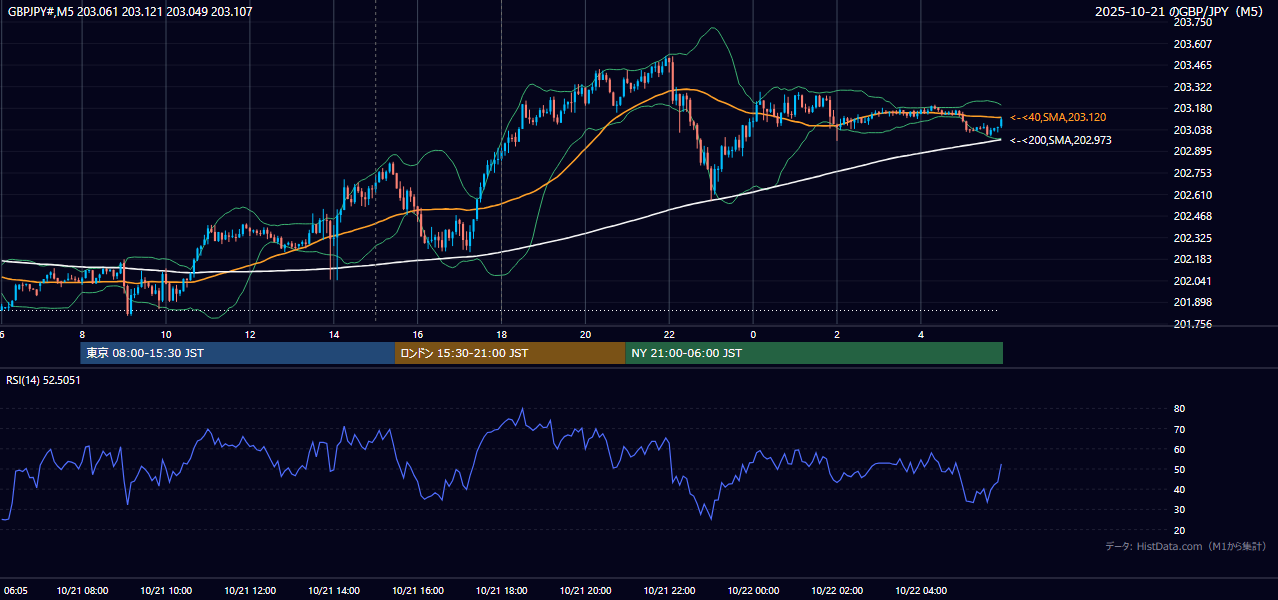The width and height of the screenshot is (1278, 600).
Task: Click RSI scale level 30
Action: click(x=1179, y=509)
